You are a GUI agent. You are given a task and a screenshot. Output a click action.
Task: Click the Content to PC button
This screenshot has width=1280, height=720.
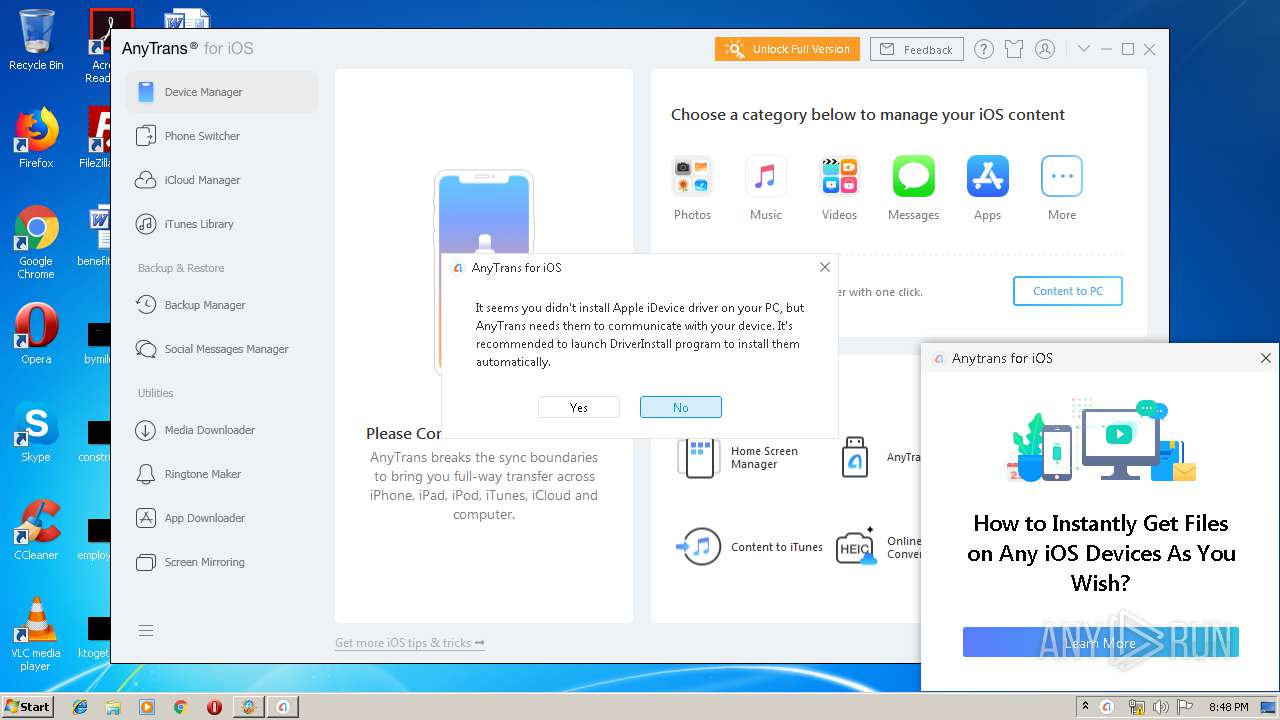pyautogui.click(x=1068, y=291)
